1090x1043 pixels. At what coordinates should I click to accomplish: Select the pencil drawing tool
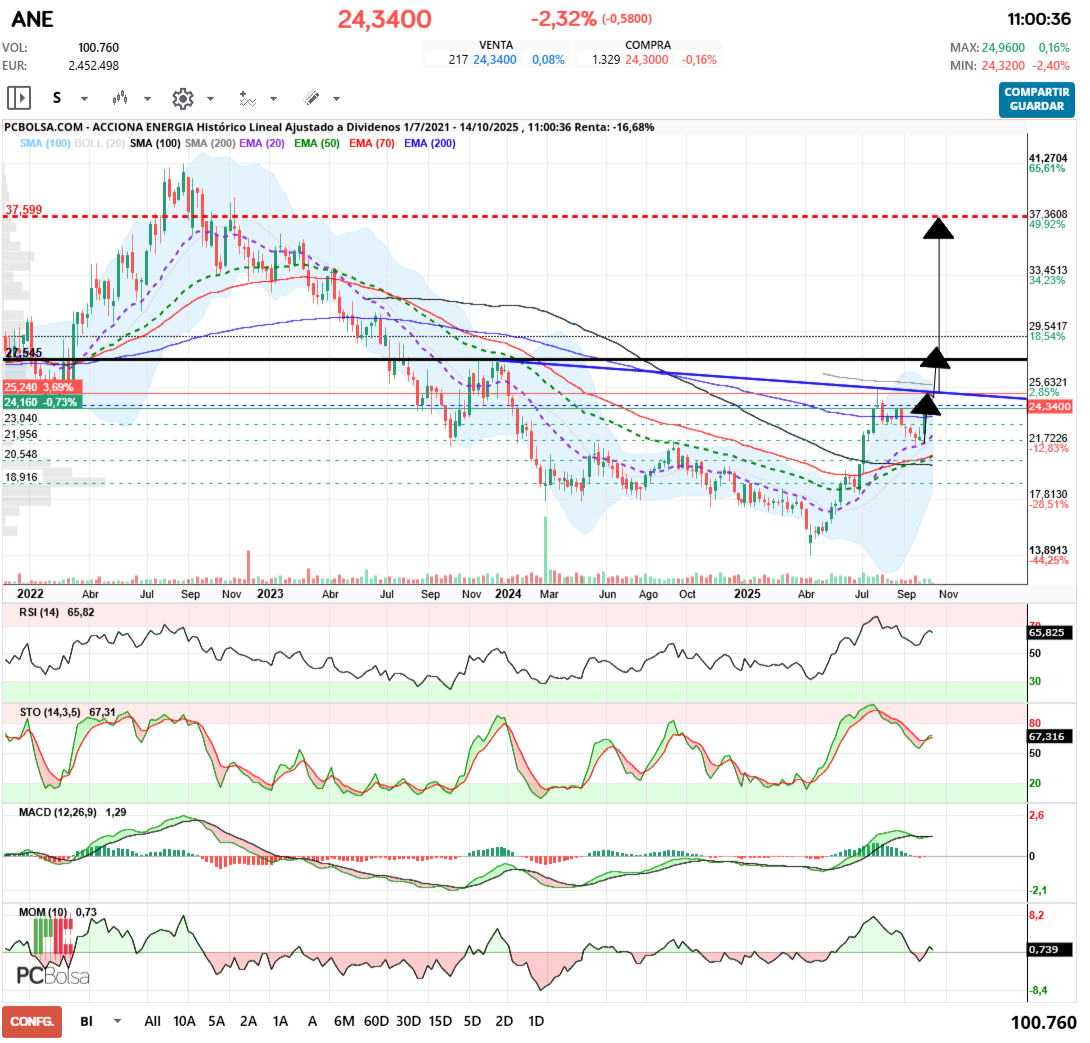point(311,98)
